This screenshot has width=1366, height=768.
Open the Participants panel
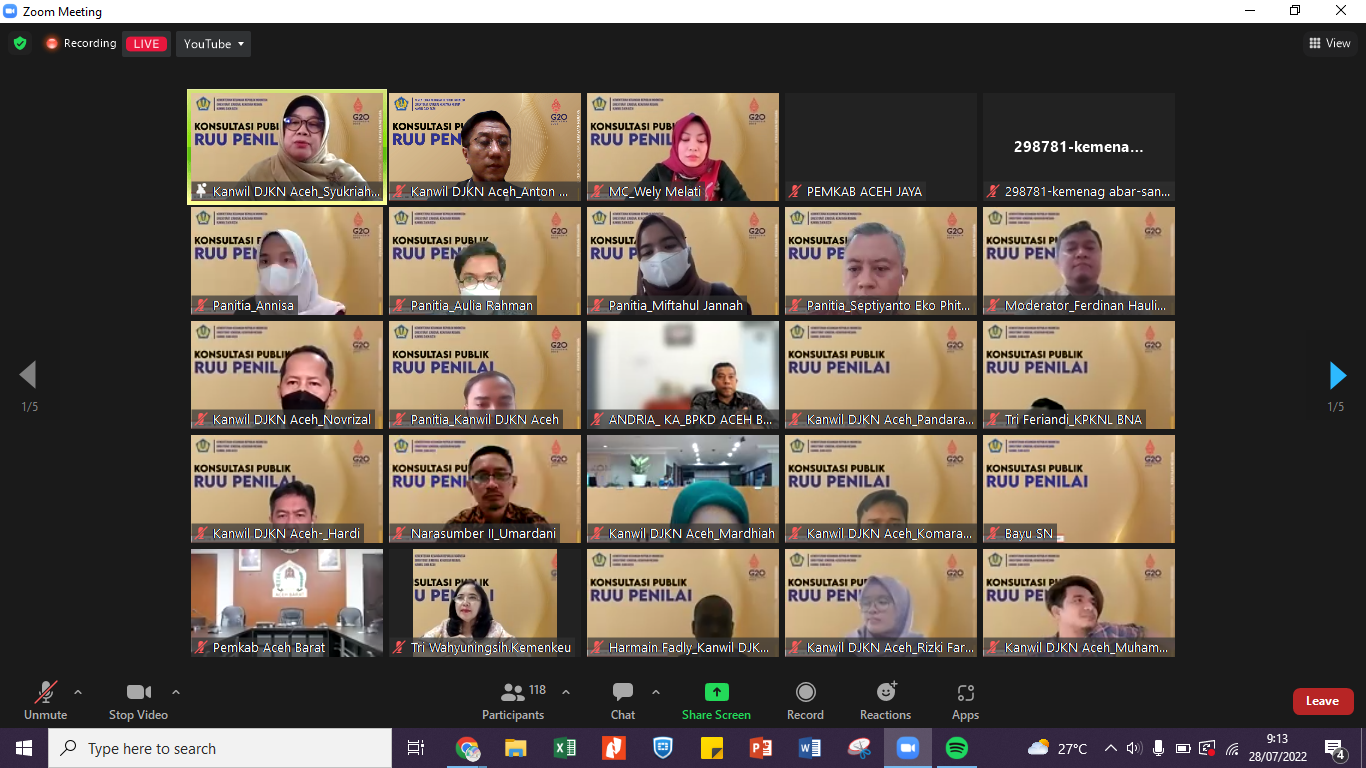[x=513, y=700]
